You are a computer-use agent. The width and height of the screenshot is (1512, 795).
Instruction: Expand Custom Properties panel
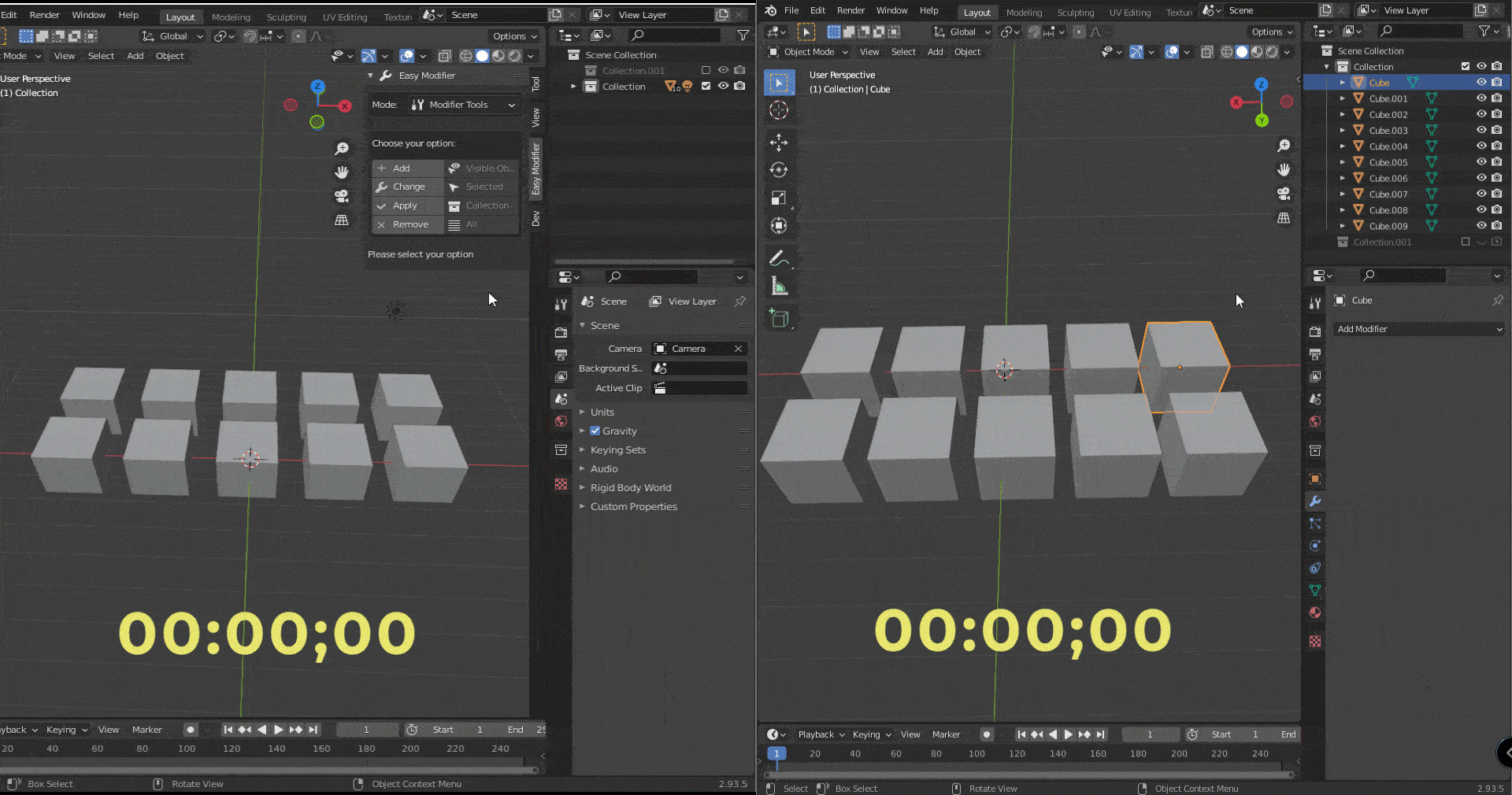point(633,506)
